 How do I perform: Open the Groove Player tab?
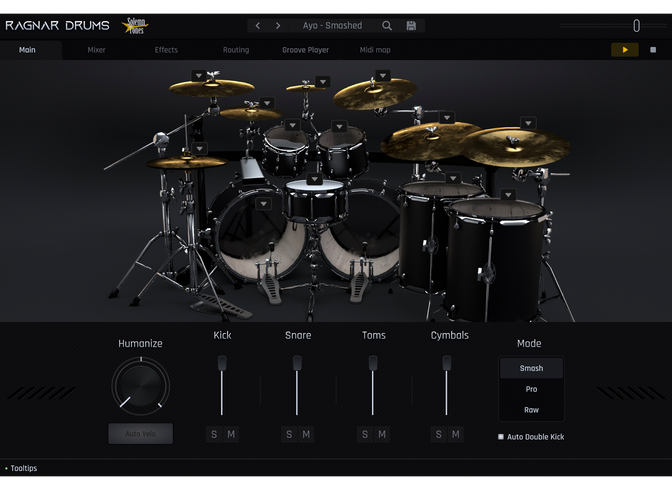pyautogui.click(x=305, y=50)
